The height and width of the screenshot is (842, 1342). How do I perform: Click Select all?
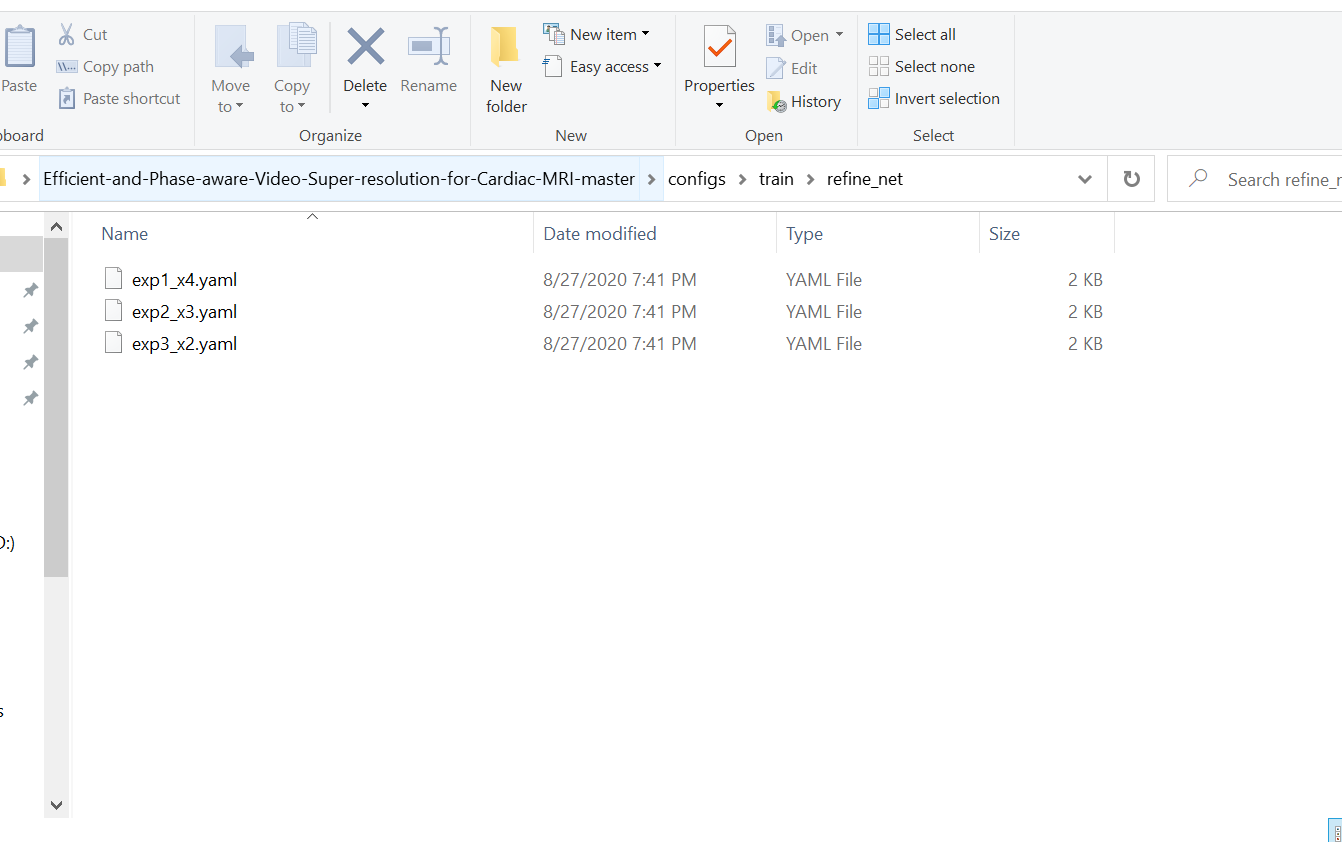[911, 33]
